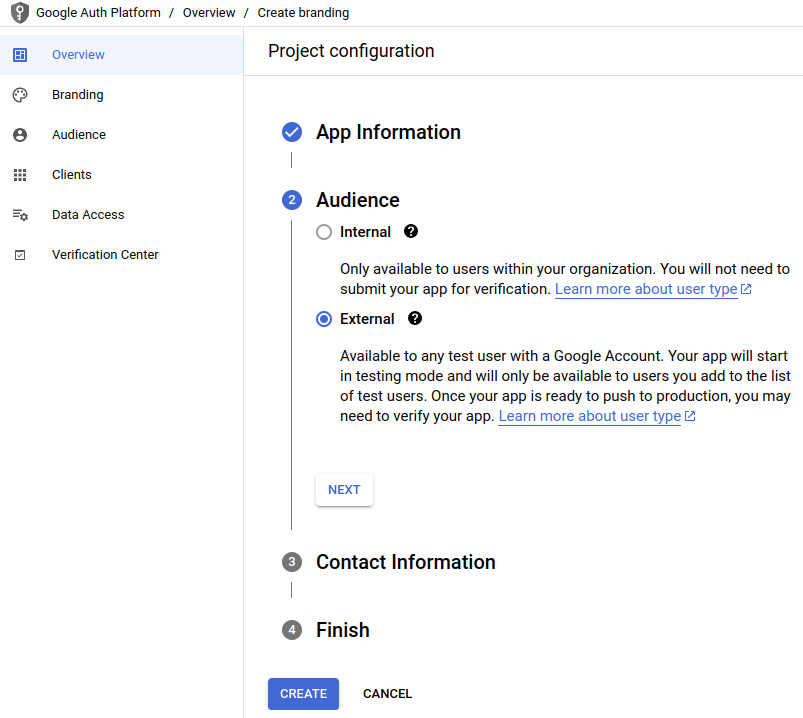Expand the App Information step

click(388, 132)
